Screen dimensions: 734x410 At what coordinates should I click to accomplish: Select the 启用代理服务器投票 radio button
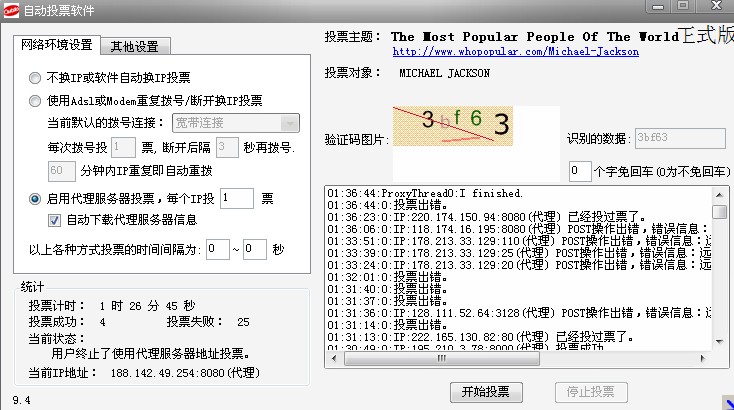click(36, 199)
